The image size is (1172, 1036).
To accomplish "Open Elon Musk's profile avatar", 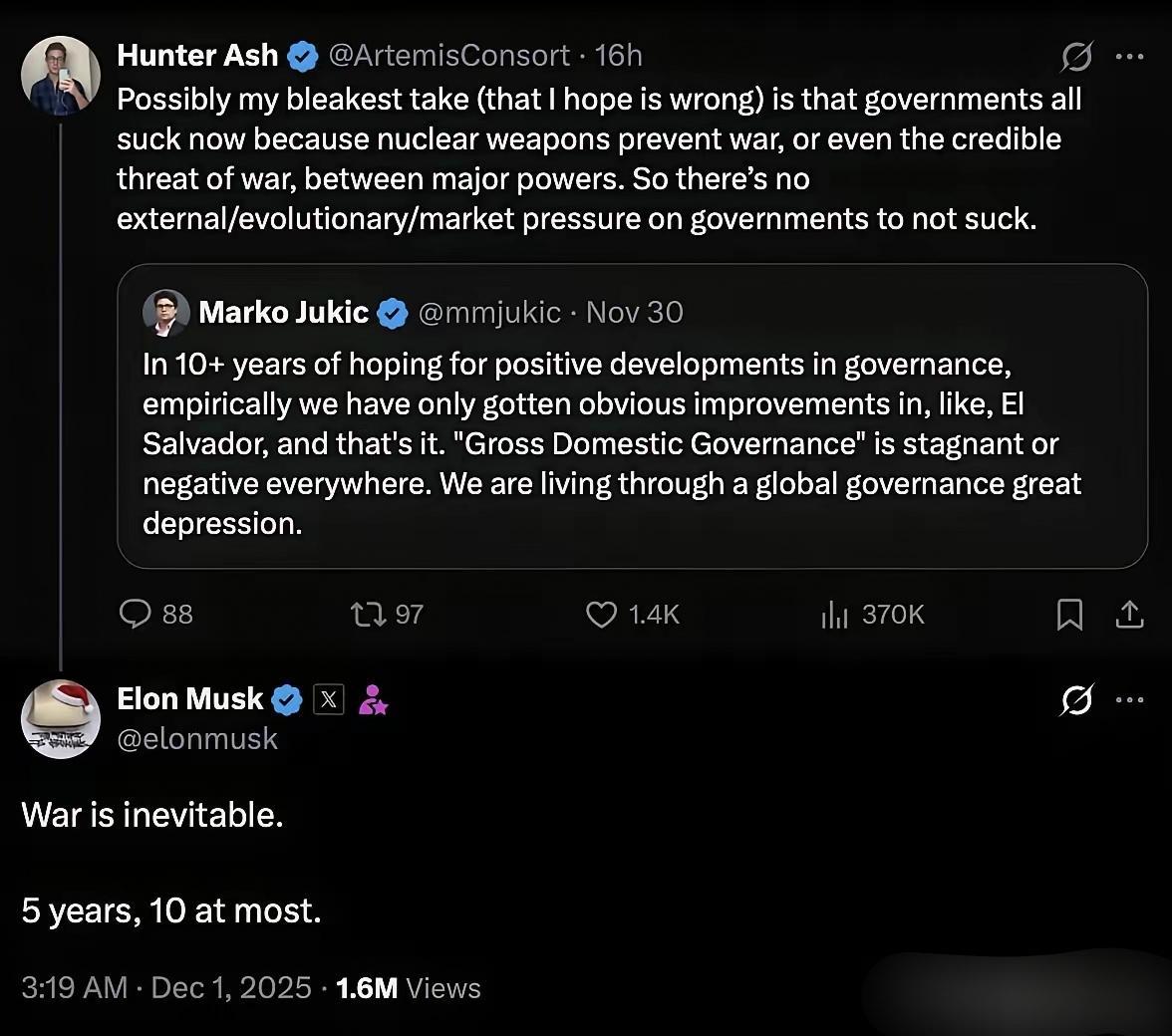I will (61, 720).
